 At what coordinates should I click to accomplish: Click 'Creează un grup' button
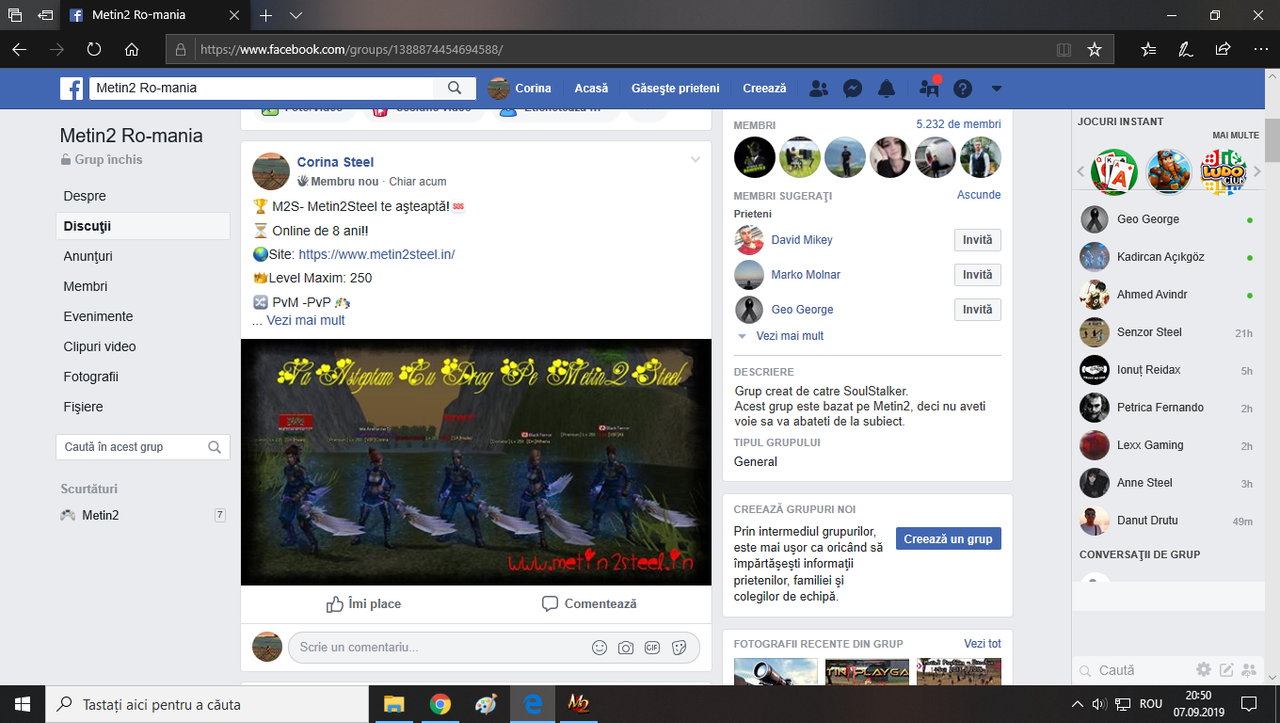click(948, 539)
